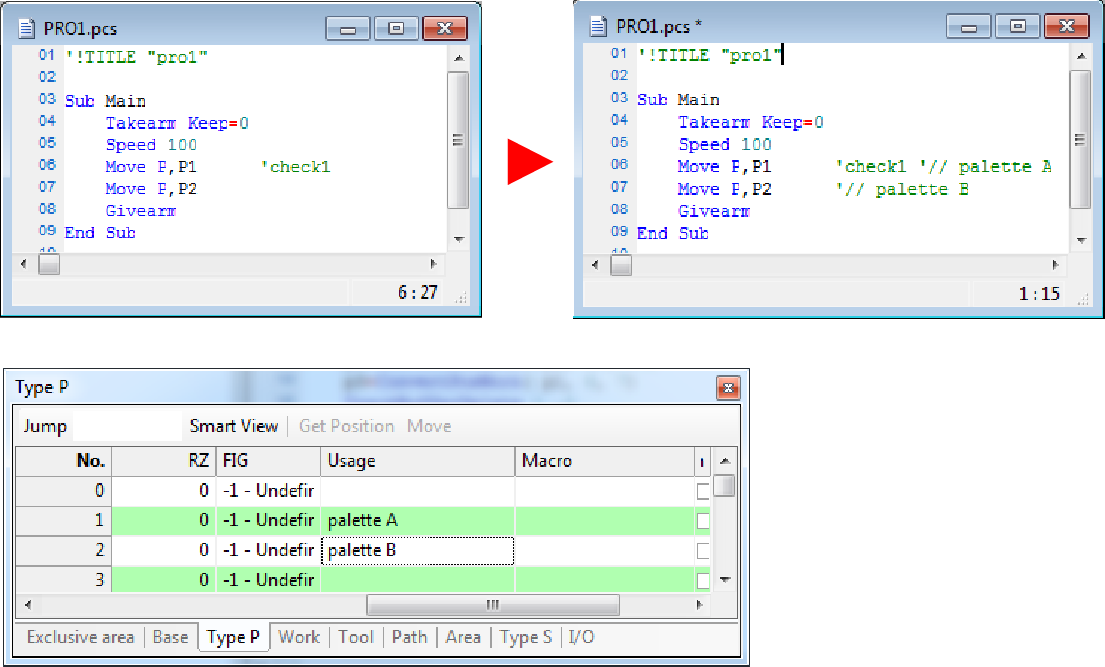Click the document icon in left PRO1.pcs title bar
This screenshot has height=667, width=1105.
click(26, 28)
